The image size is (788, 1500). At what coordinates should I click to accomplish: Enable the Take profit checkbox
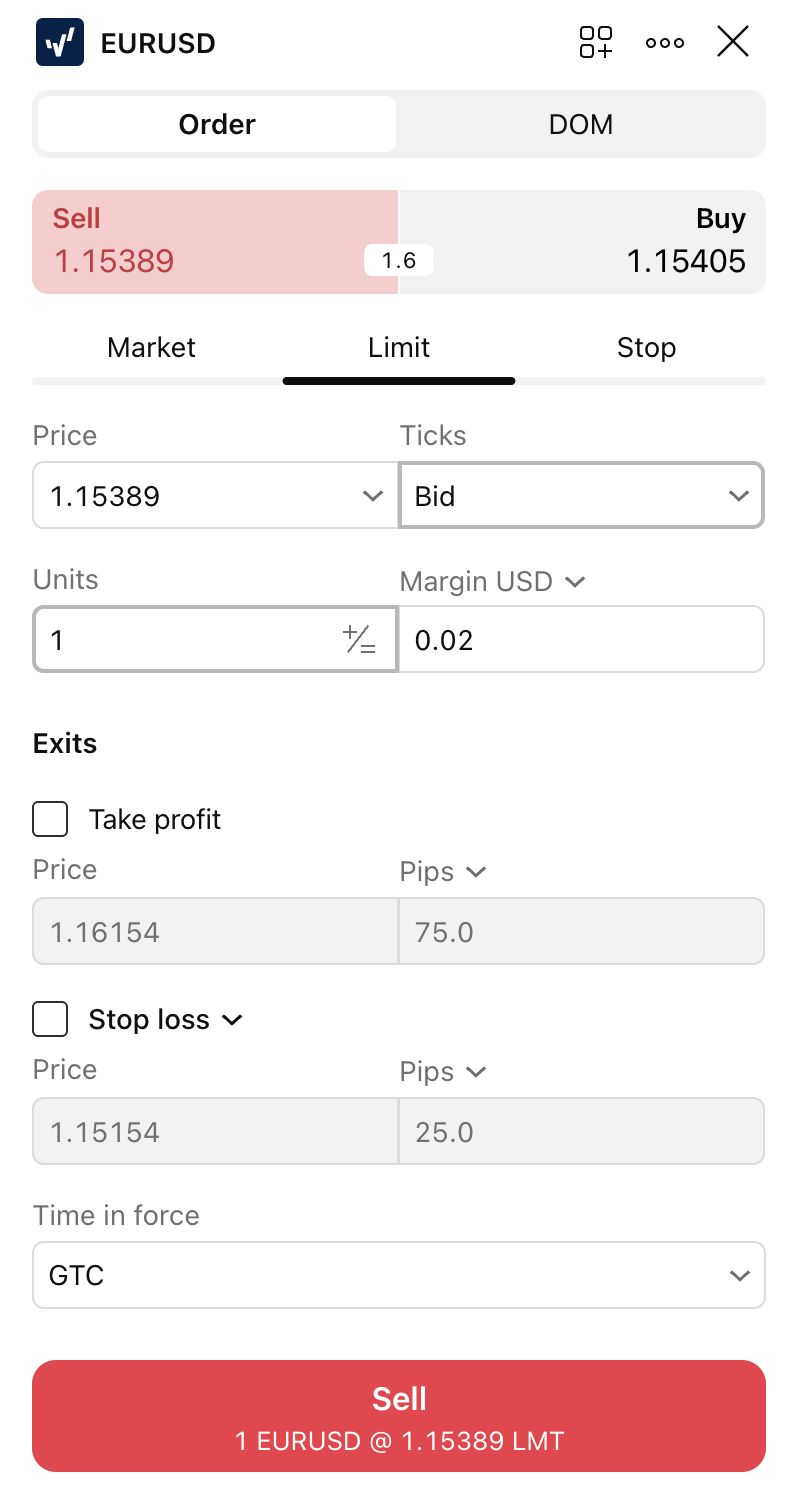pyautogui.click(x=51, y=820)
